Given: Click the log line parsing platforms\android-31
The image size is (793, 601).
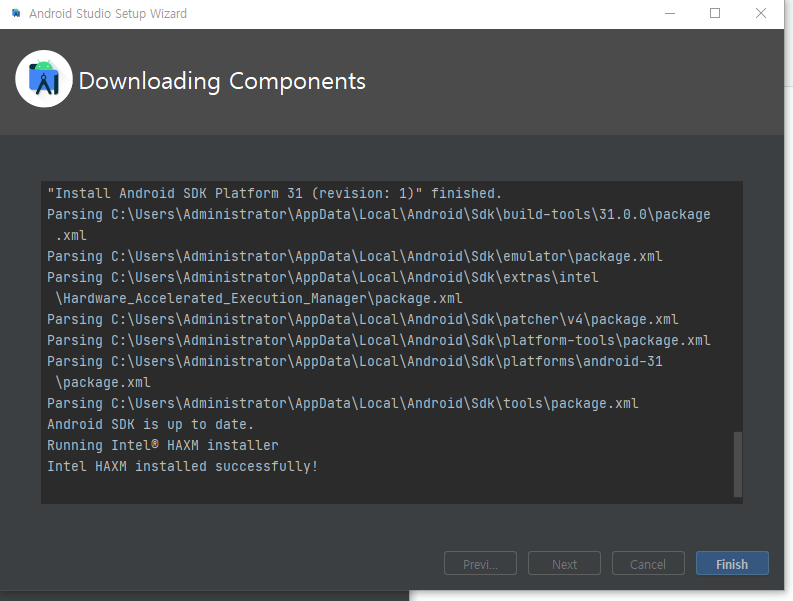Looking at the screenshot, I should coord(355,361).
